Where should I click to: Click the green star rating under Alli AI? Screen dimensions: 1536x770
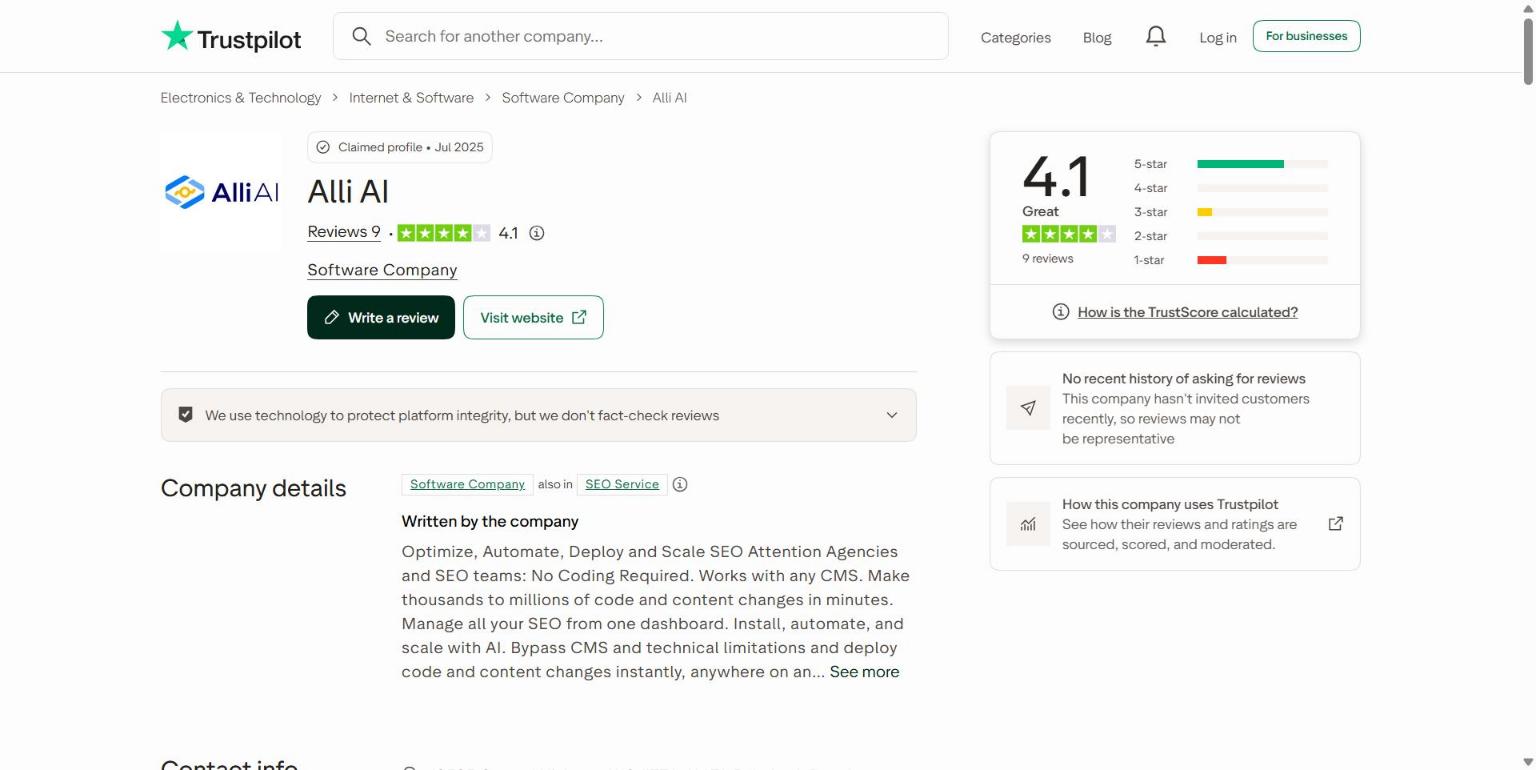[x=444, y=233]
